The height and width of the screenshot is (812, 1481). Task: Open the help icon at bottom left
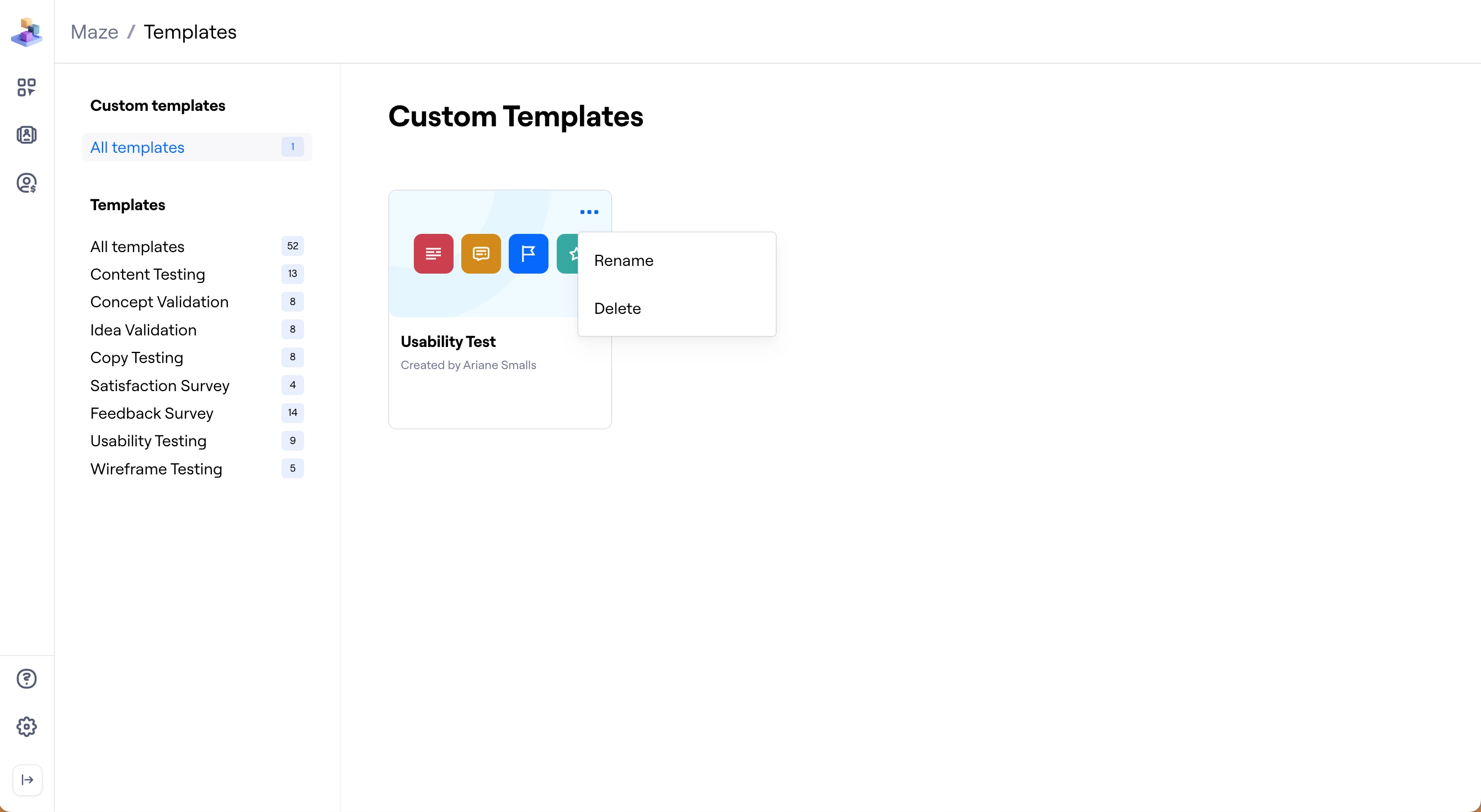(26, 679)
